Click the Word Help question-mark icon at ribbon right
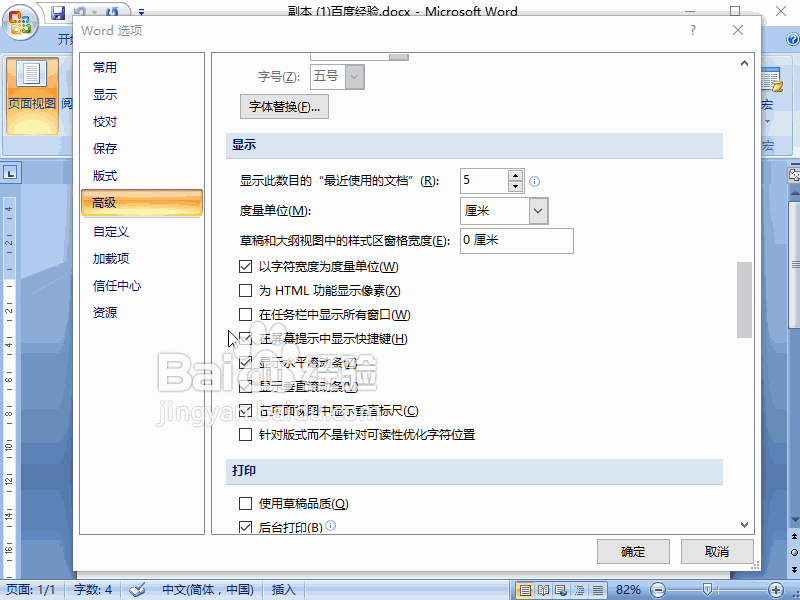Viewport: 800px width, 600px height. pyautogui.click(x=793, y=39)
